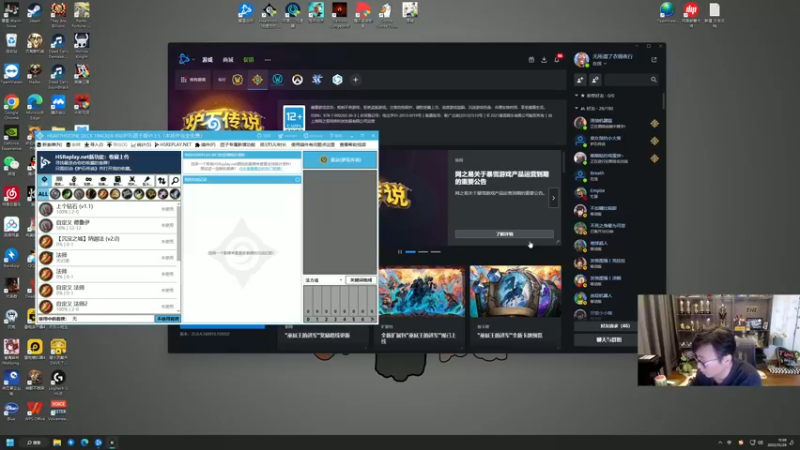Open HSREPLAY.NET menu in Deck Tracker
The image size is (800, 450).
[173, 145]
